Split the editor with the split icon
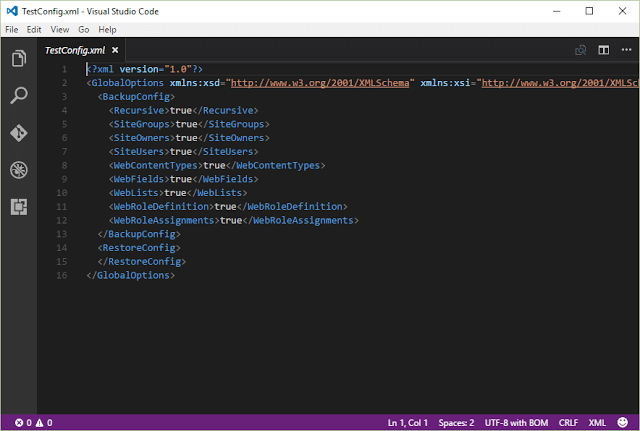 tap(604, 50)
